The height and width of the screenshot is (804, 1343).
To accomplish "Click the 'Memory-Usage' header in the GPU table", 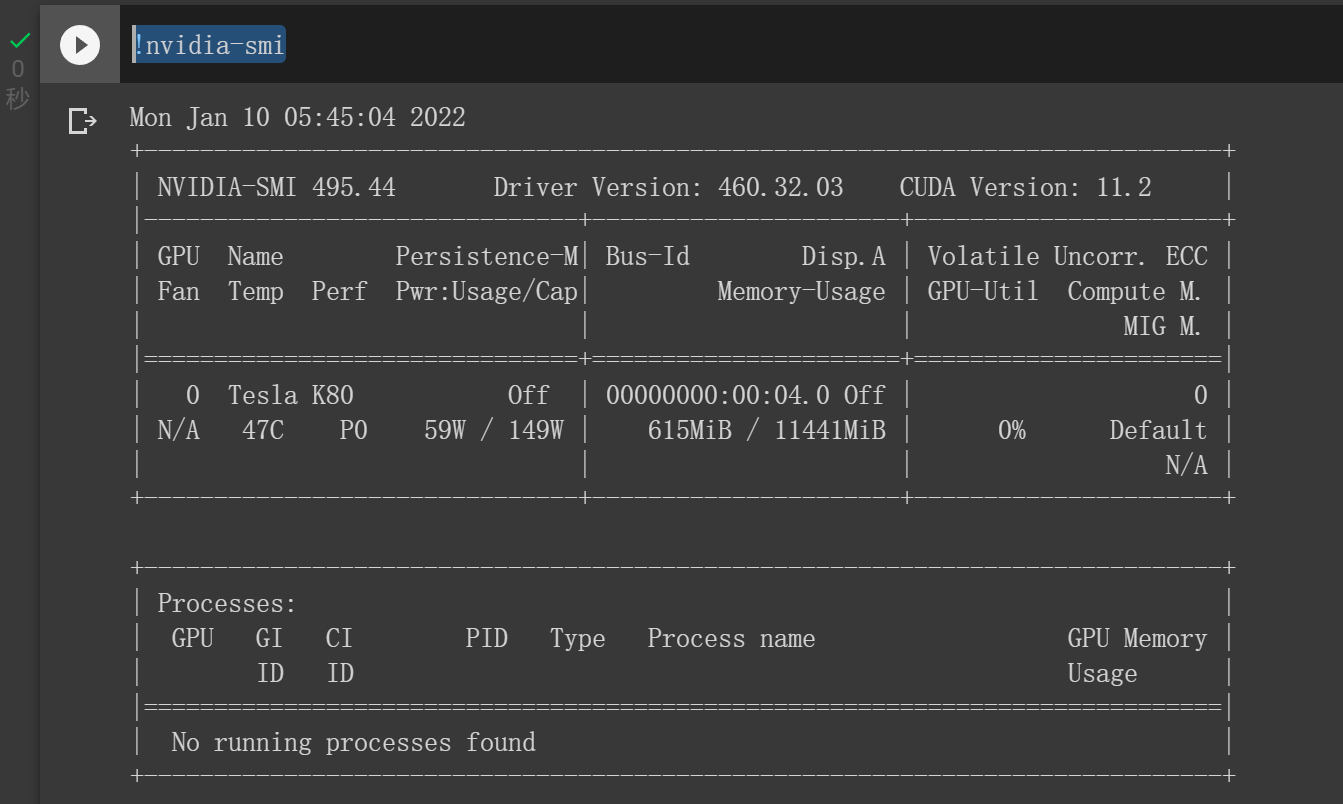I will [801, 292].
